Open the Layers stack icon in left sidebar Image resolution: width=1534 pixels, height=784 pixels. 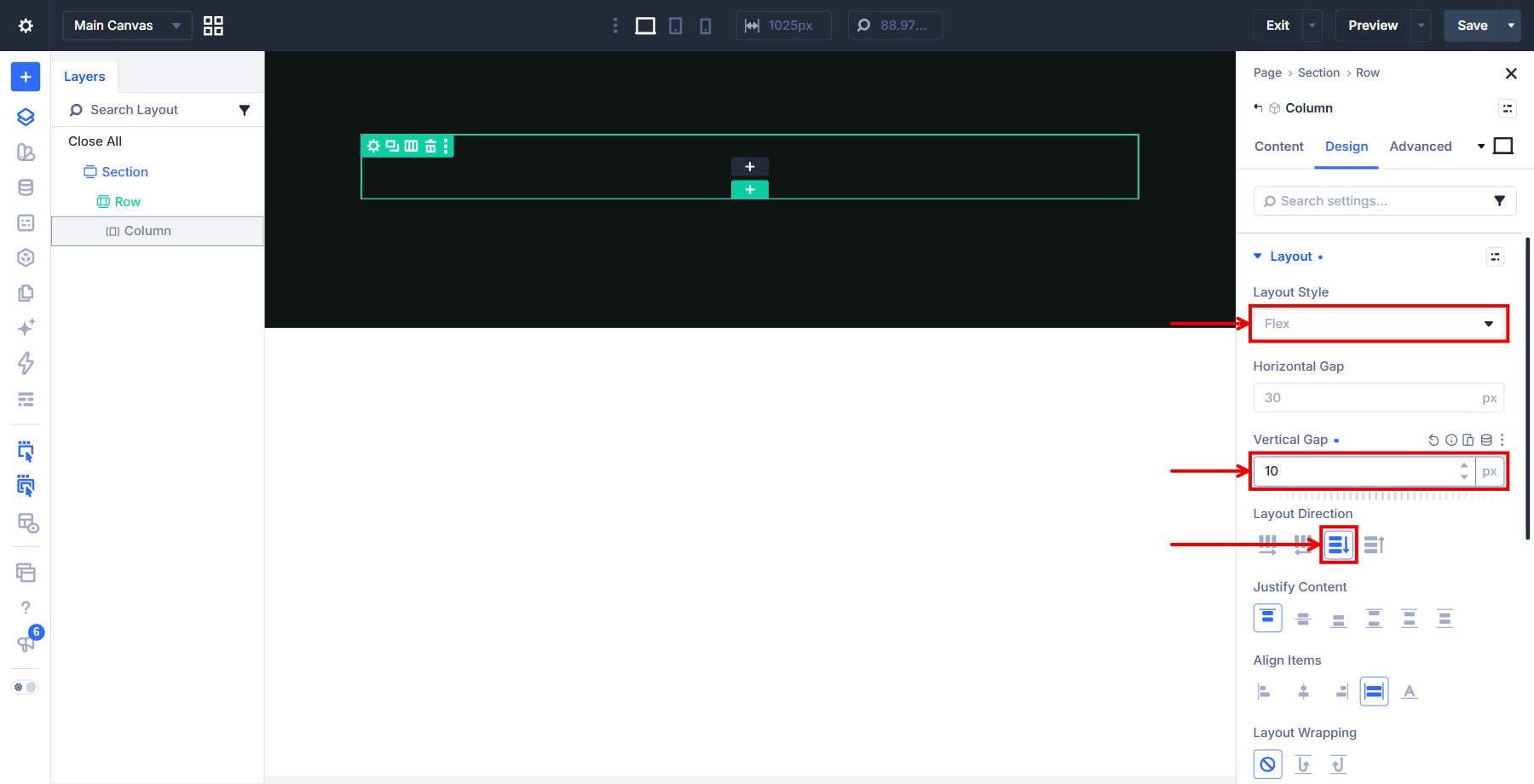click(26, 117)
